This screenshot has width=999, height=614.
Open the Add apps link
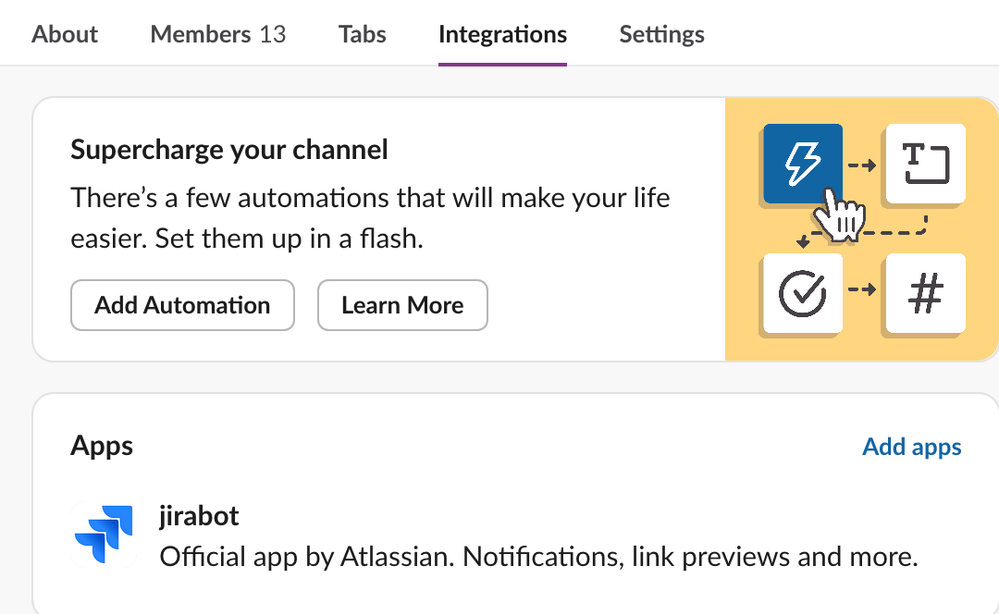coord(912,446)
